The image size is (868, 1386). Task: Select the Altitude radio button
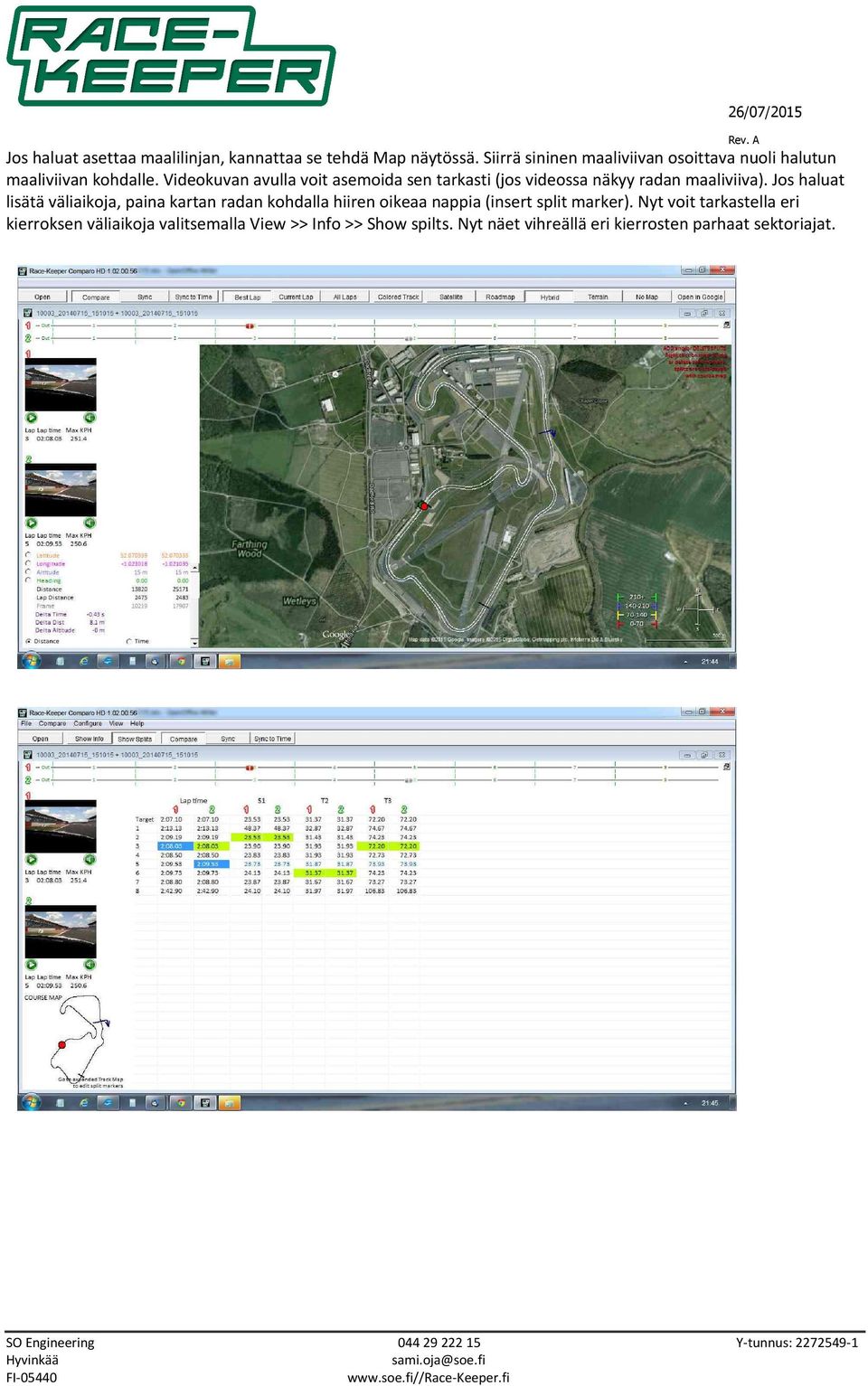[28, 571]
